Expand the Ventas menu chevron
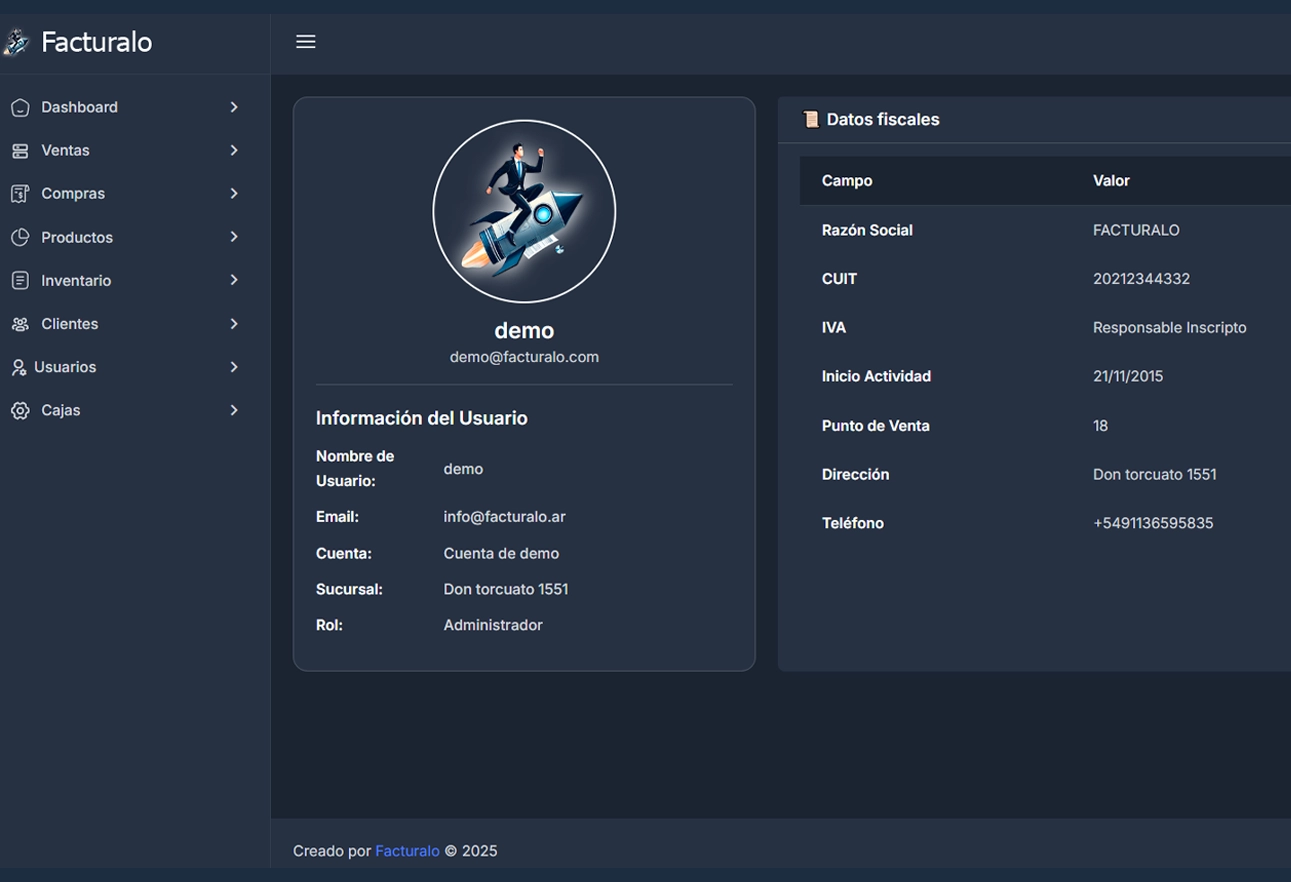 click(x=234, y=150)
